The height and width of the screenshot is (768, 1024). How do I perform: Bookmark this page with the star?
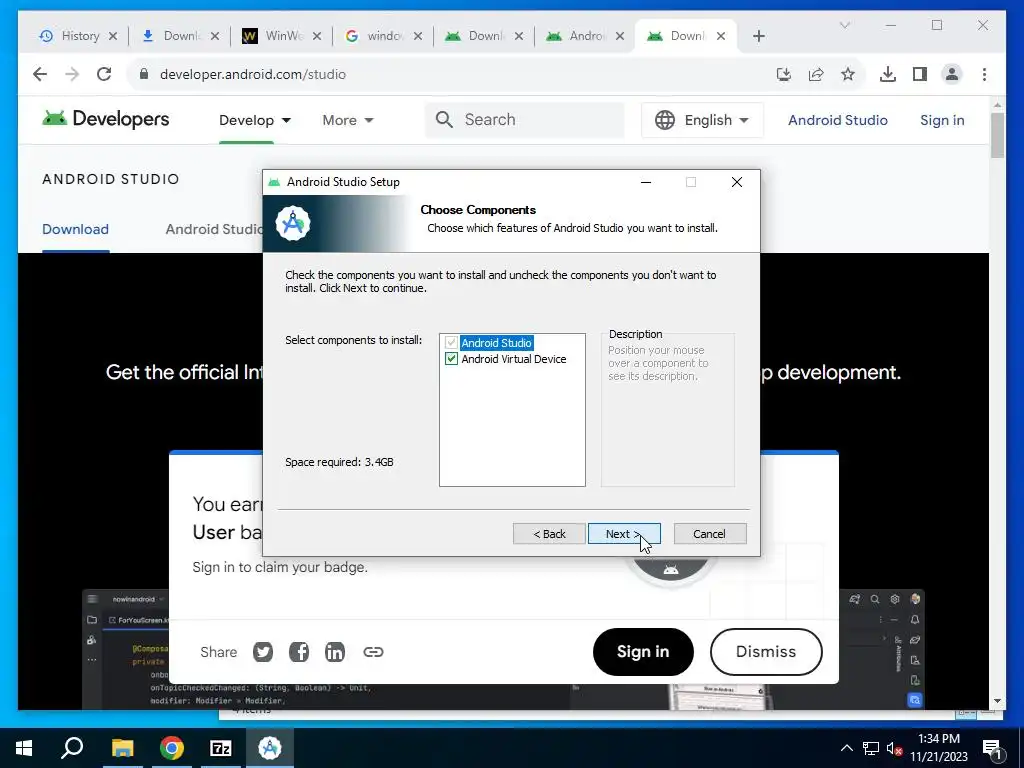tap(848, 74)
